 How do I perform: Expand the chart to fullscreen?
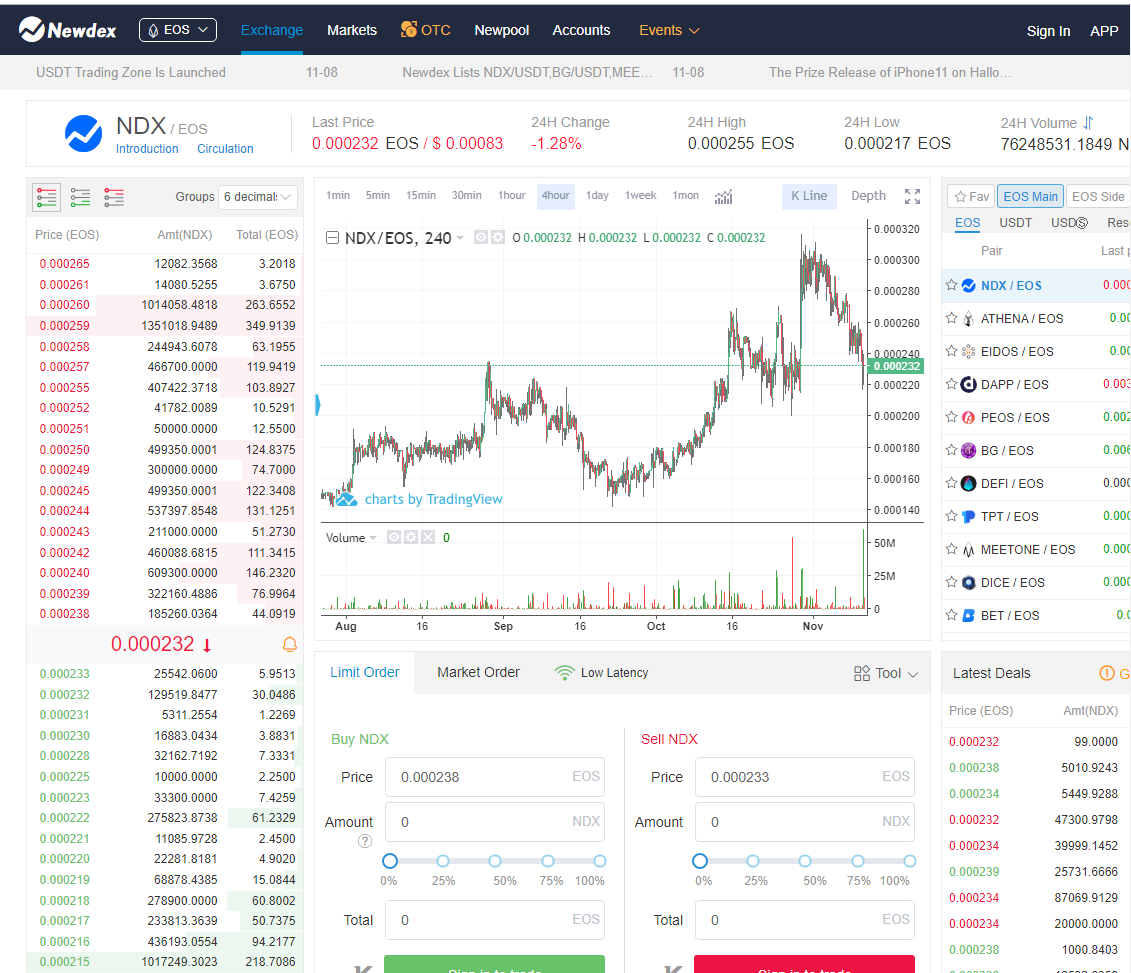coord(912,196)
